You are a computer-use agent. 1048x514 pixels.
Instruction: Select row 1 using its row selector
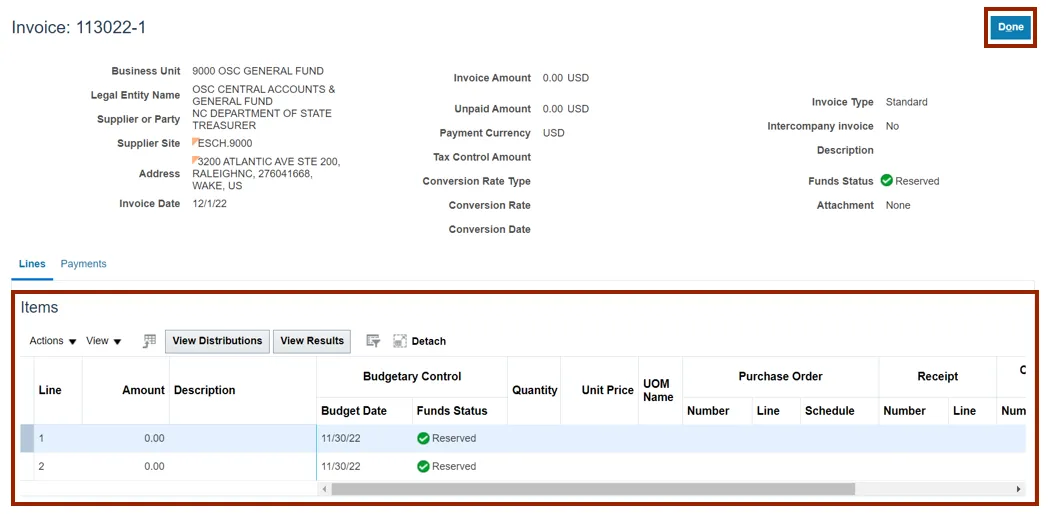click(x=27, y=438)
